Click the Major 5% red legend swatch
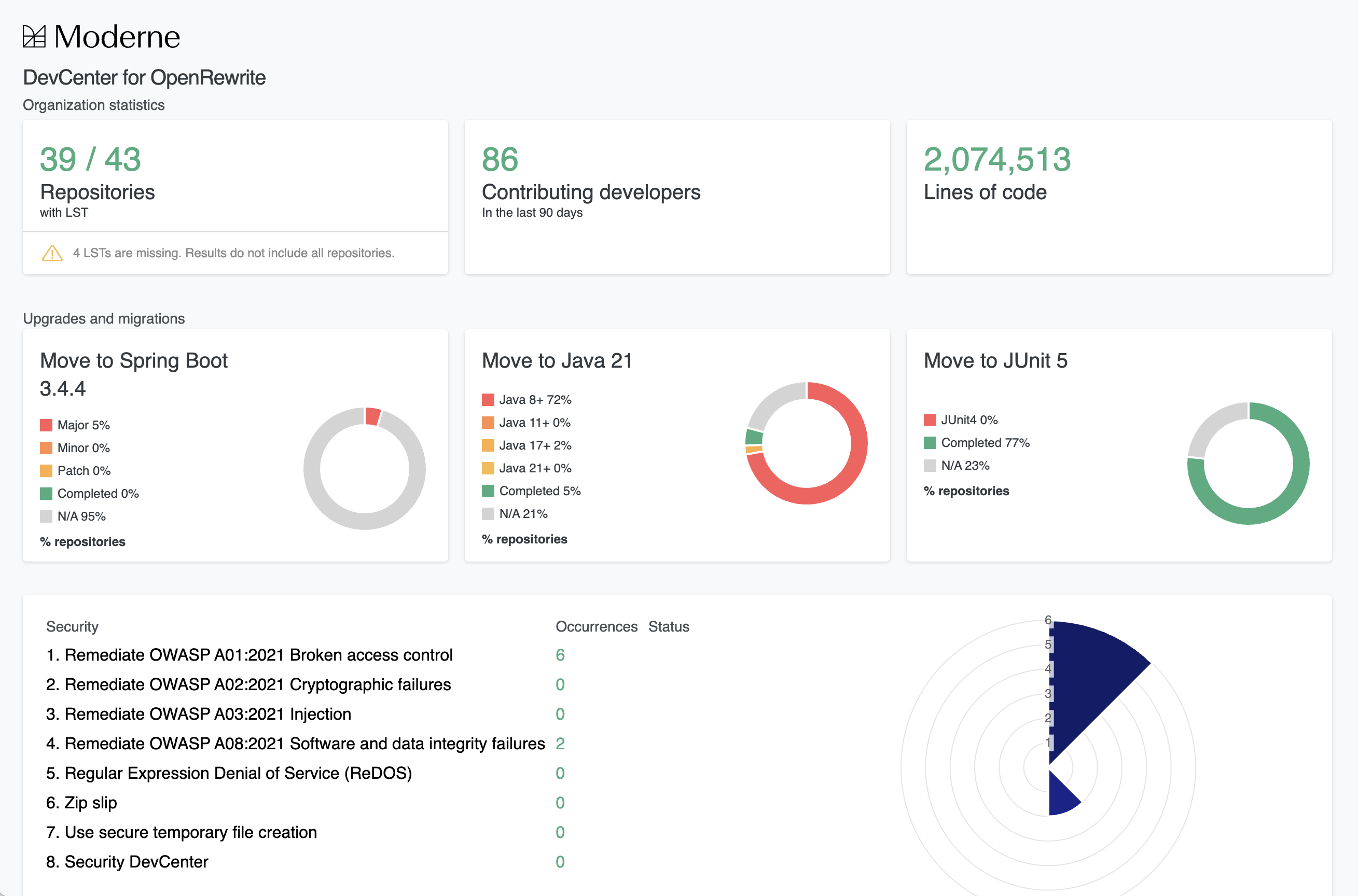This screenshot has height=896, width=1358. point(46,425)
